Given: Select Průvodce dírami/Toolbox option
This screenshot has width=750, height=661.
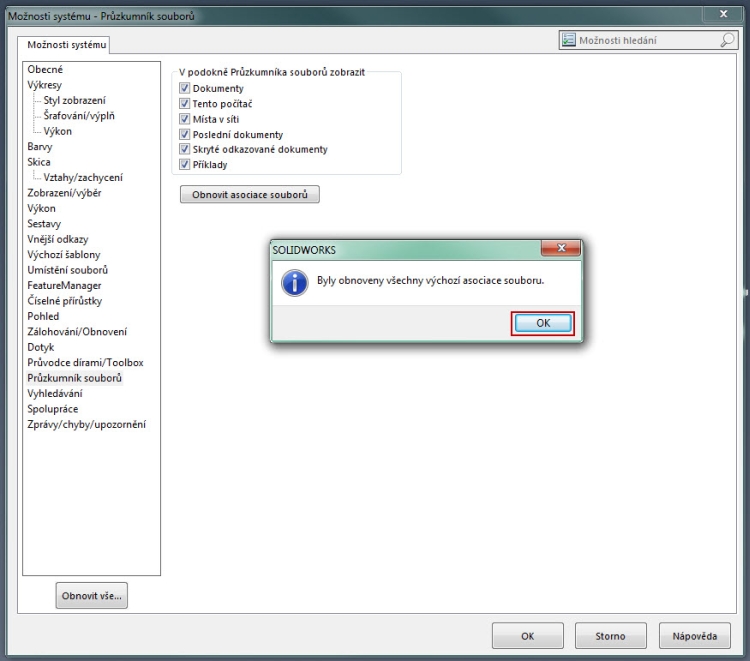Looking at the screenshot, I should tap(85, 363).
